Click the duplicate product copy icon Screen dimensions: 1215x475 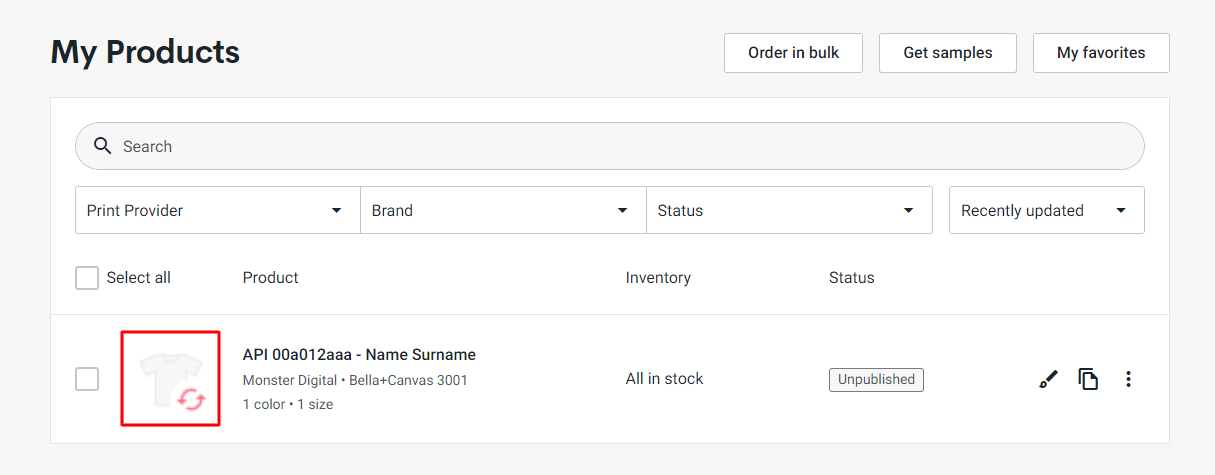click(x=1088, y=379)
